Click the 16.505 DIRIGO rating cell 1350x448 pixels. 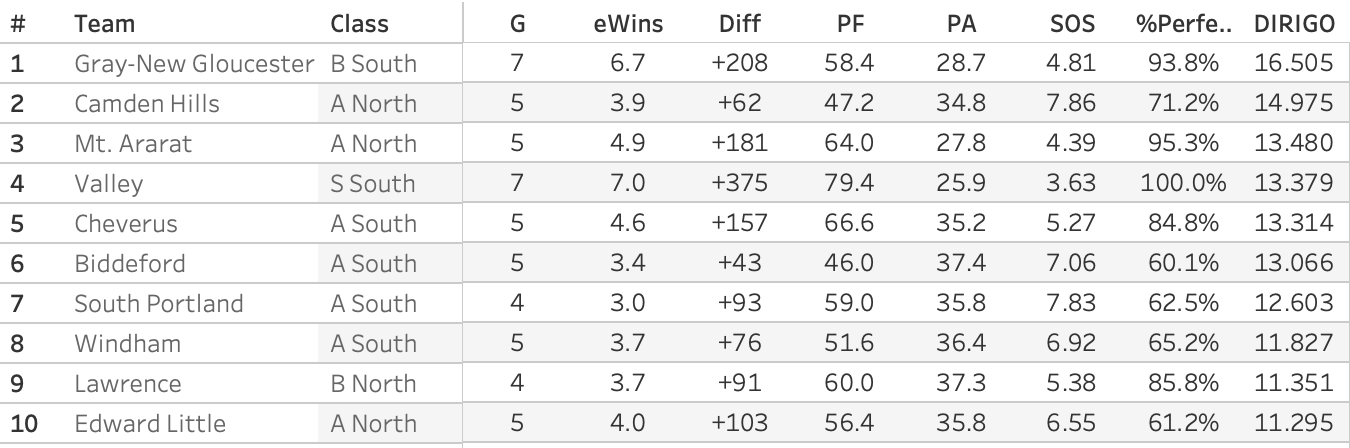[1293, 64]
